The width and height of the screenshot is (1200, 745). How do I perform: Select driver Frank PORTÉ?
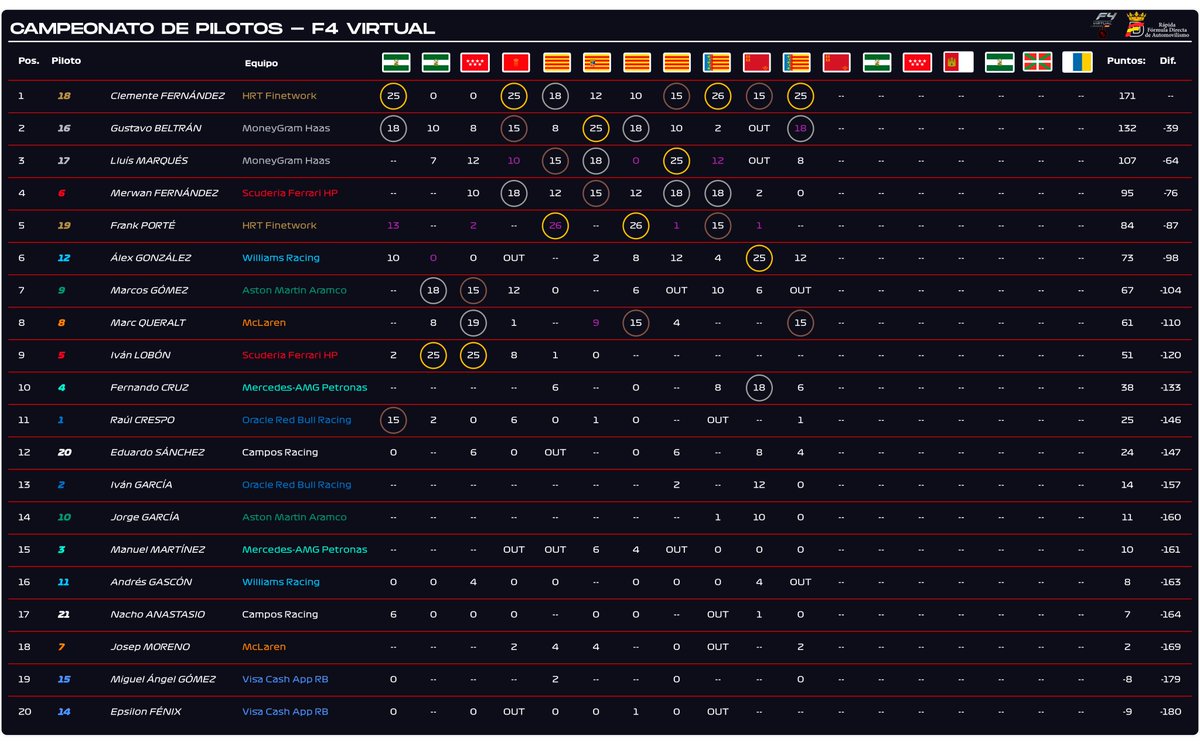click(143, 226)
